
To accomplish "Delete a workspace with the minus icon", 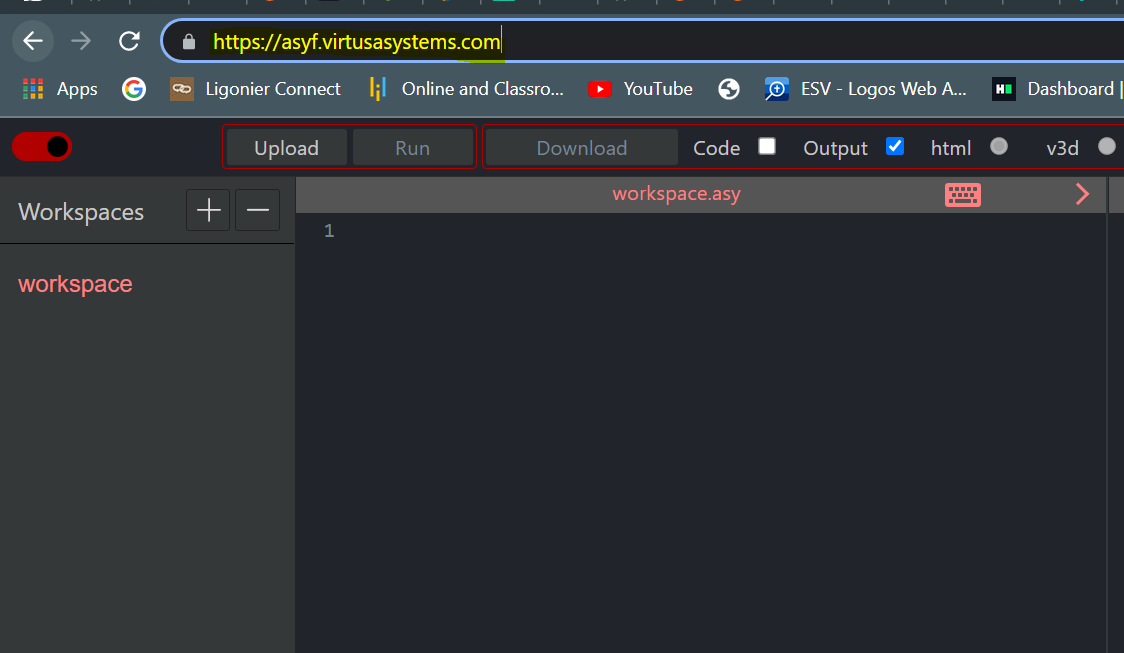I will (257, 210).
